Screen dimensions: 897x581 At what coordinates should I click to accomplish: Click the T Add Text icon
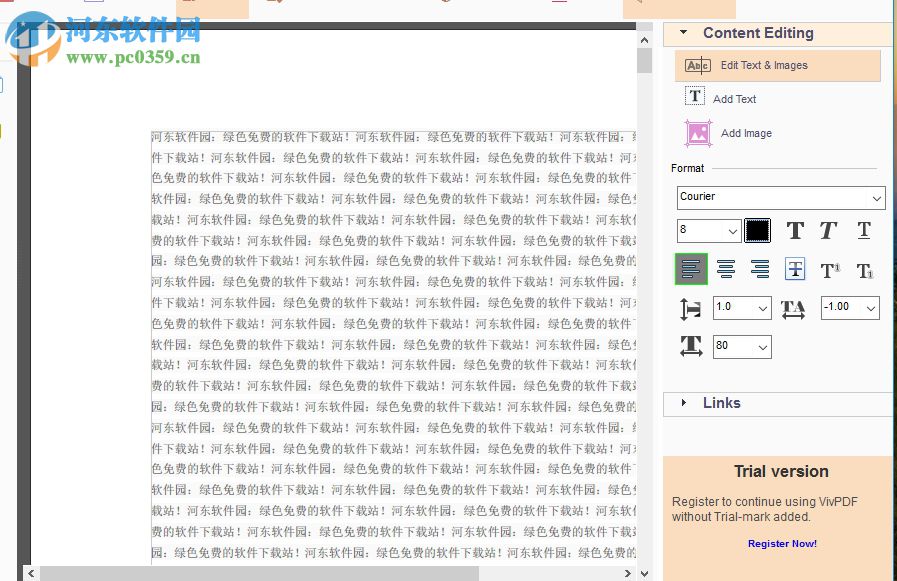695,96
